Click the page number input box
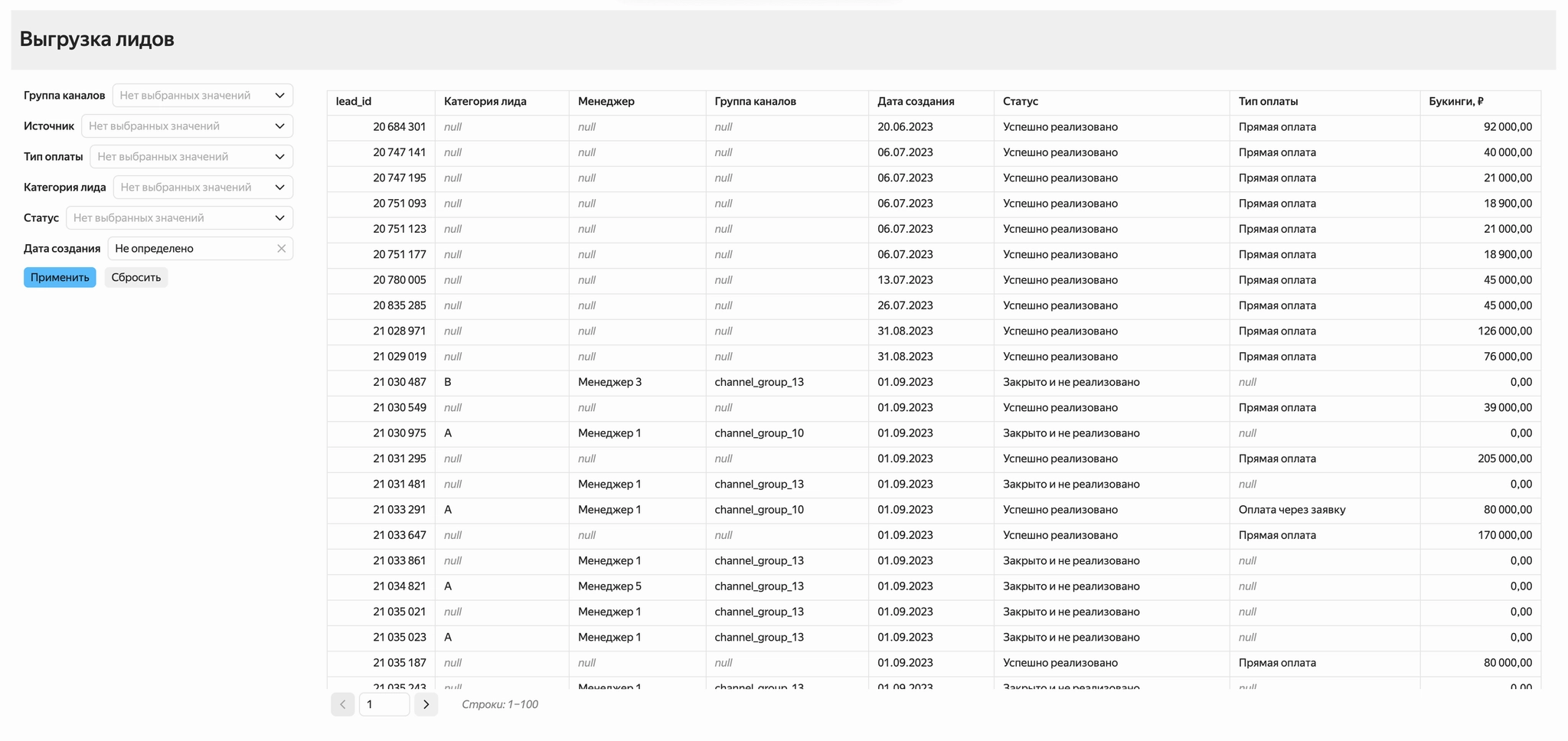Image resolution: width=1568 pixels, height=741 pixels. pyautogui.click(x=384, y=704)
